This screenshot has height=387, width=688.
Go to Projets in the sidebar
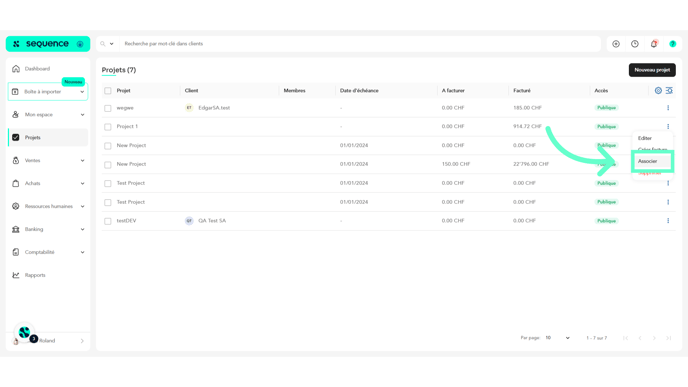pos(48,137)
